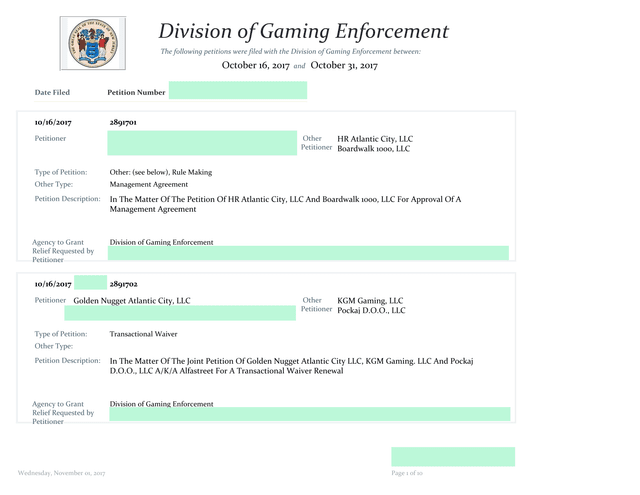Click the date filed above petition 2891701
The image size is (640, 495).
coord(53,122)
